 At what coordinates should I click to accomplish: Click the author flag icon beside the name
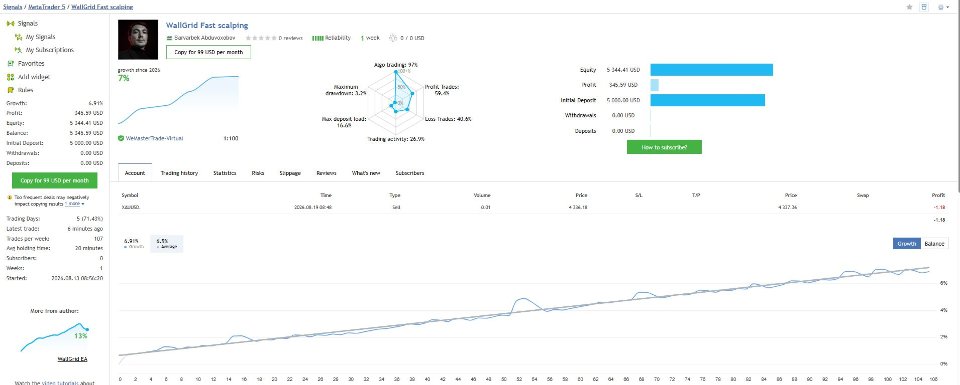(x=170, y=38)
